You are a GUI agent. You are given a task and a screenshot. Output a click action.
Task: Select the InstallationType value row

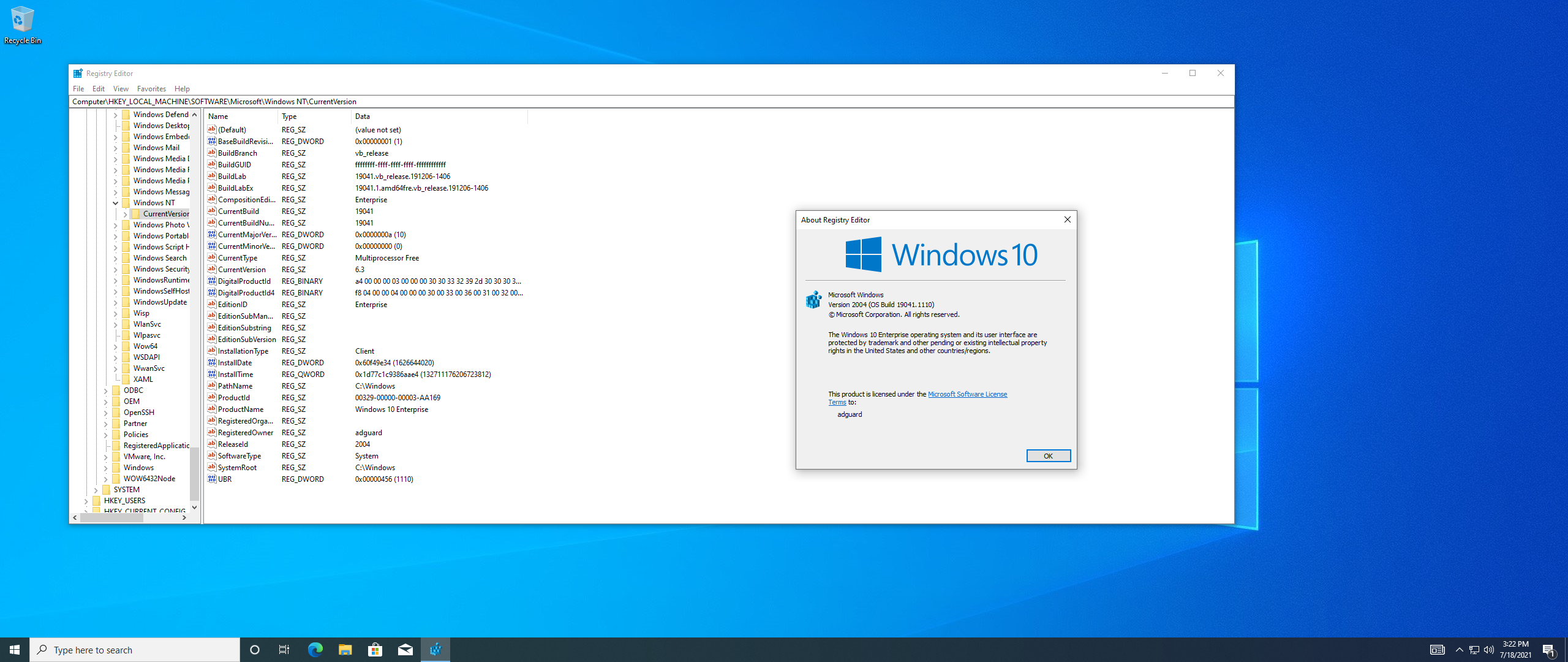click(x=366, y=351)
